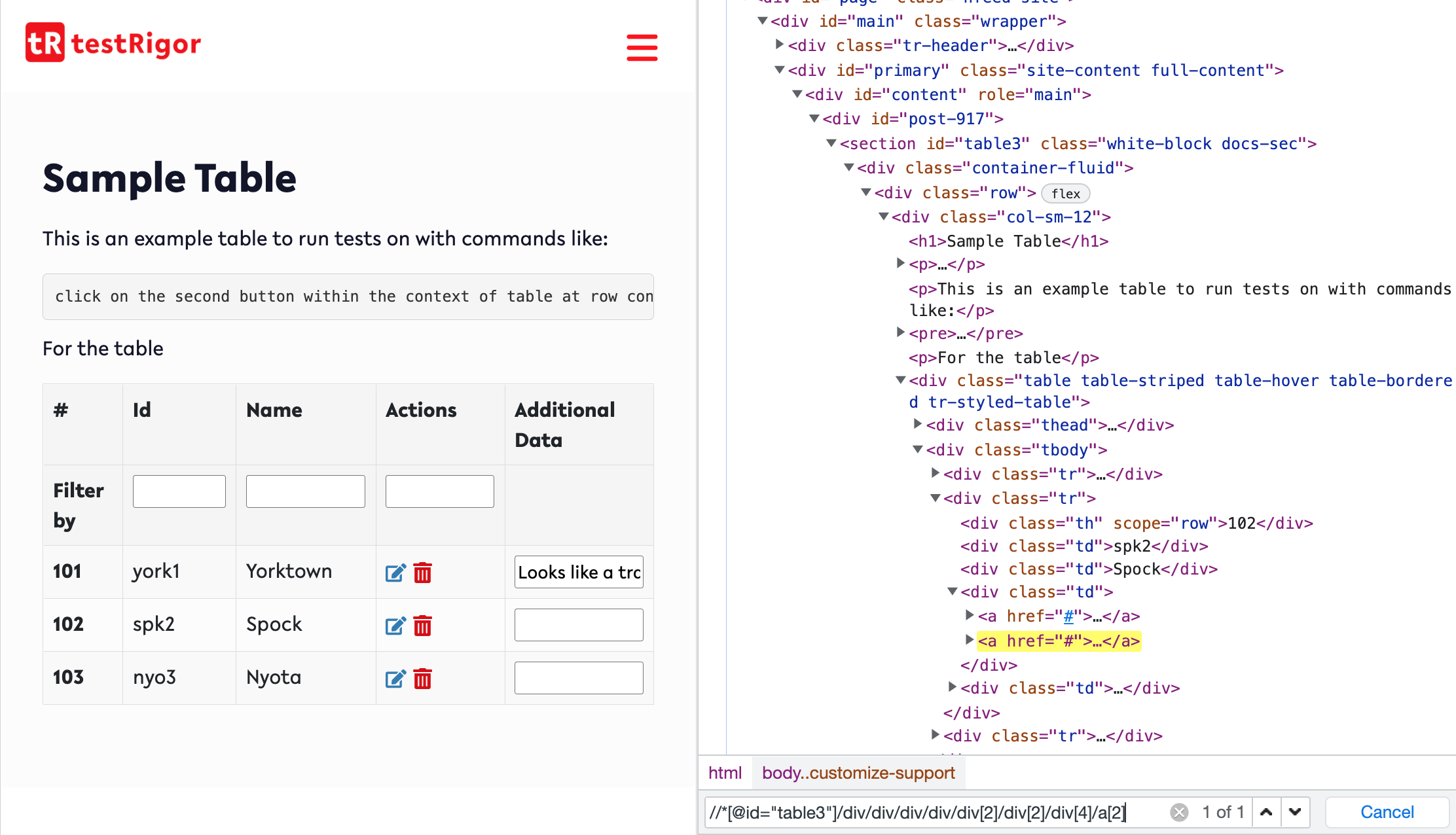1456x835 pixels.
Task: Click the testRigor logo
Action: pyautogui.click(x=113, y=43)
